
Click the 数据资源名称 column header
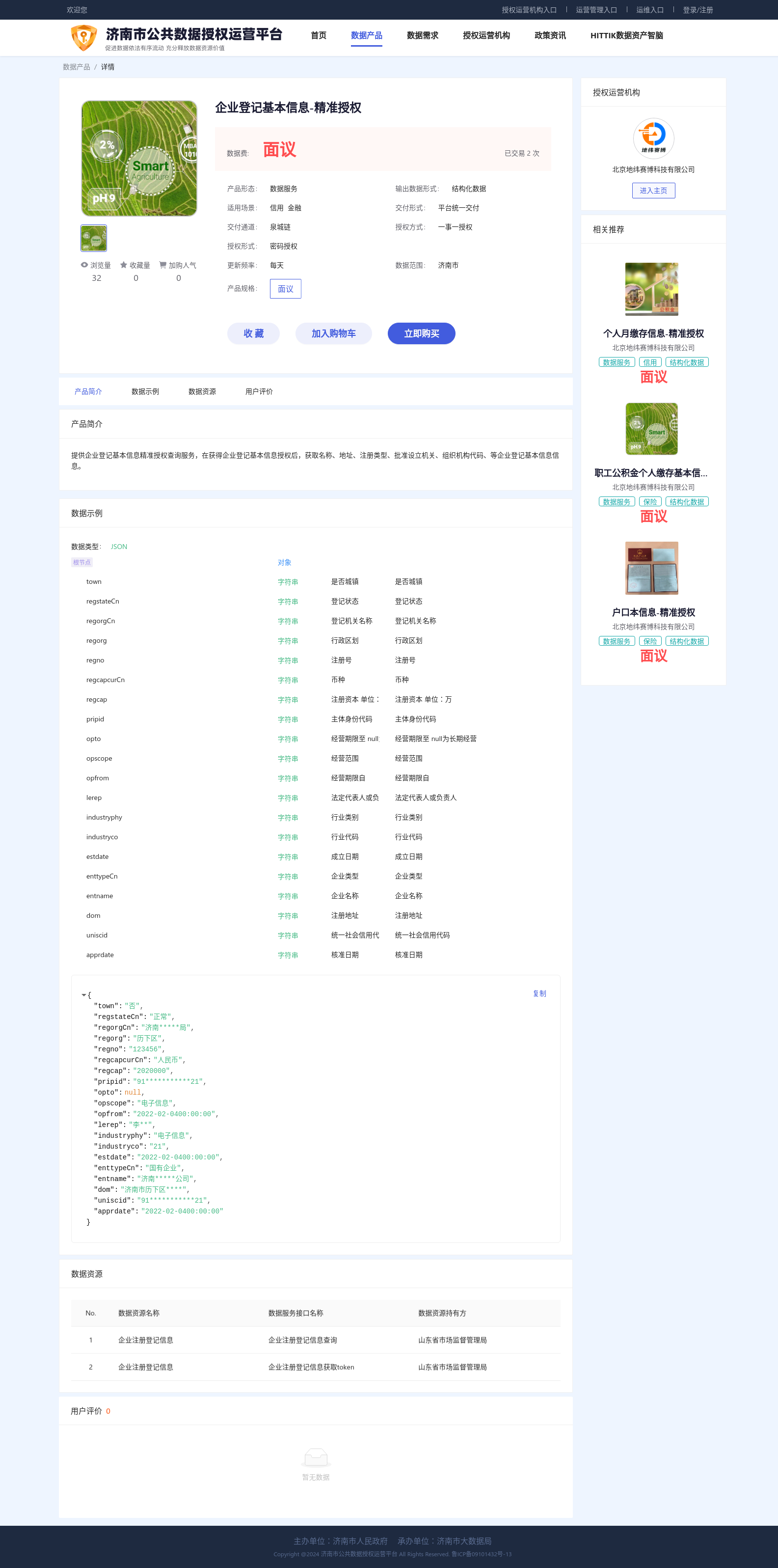click(139, 1313)
